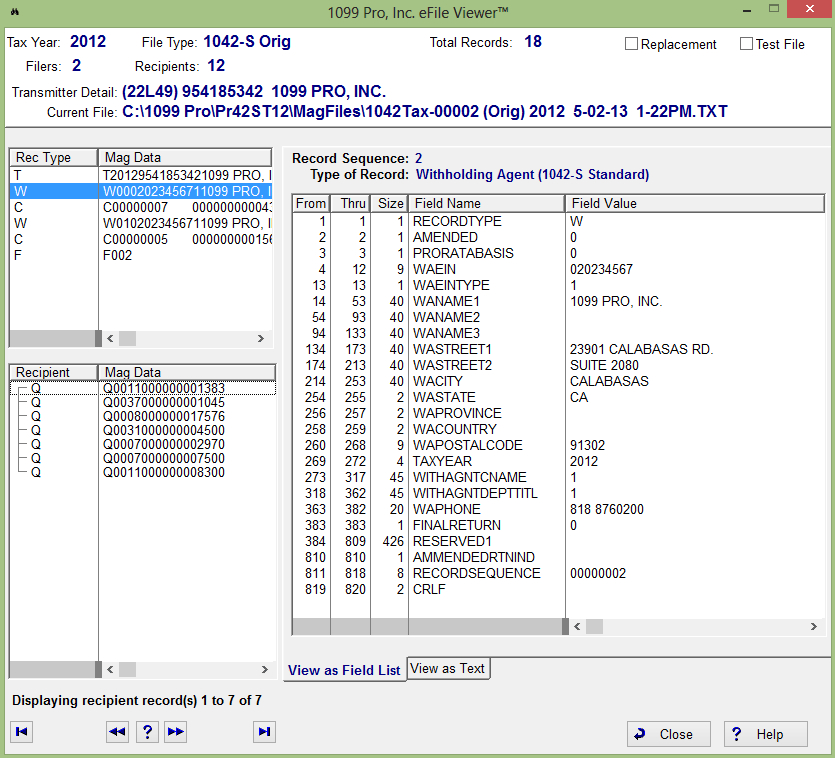Jump to last recipient record page
Image resolution: width=835 pixels, height=758 pixels.
point(264,733)
